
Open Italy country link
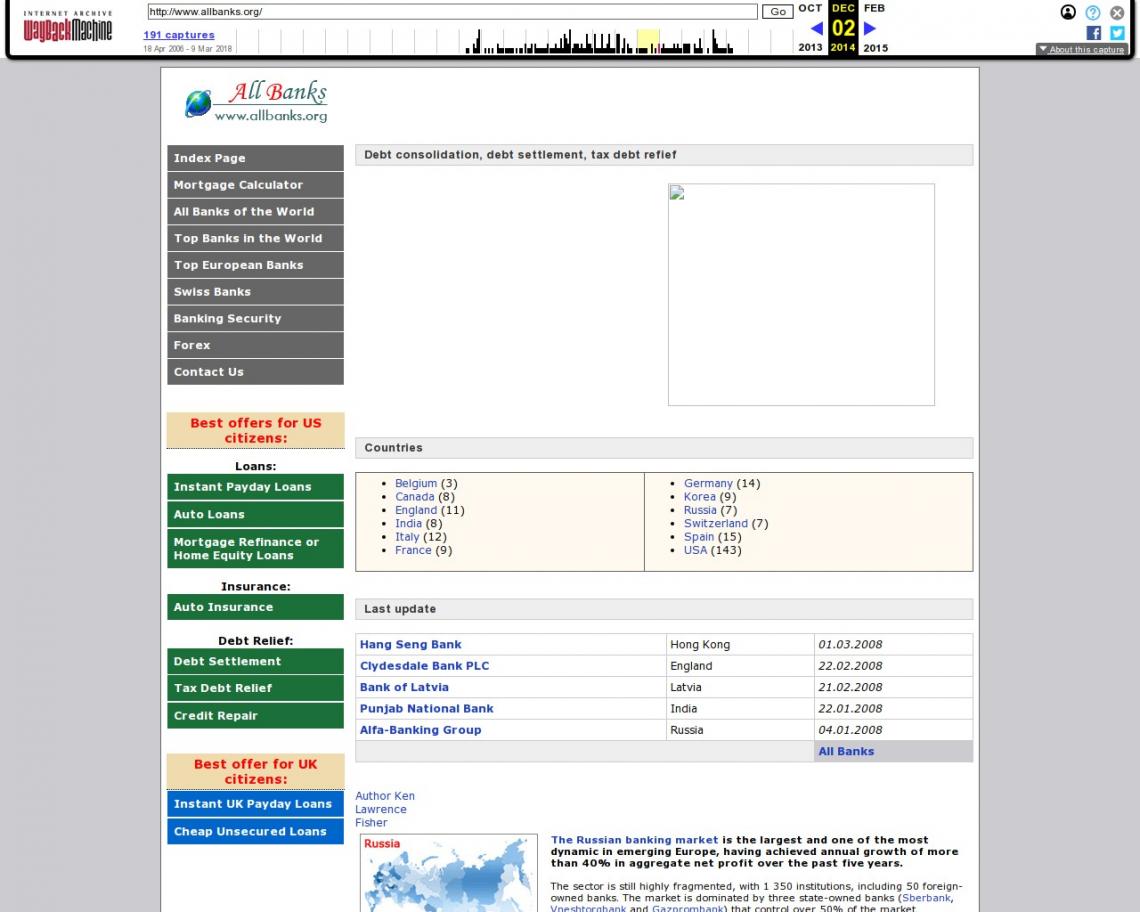click(407, 537)
